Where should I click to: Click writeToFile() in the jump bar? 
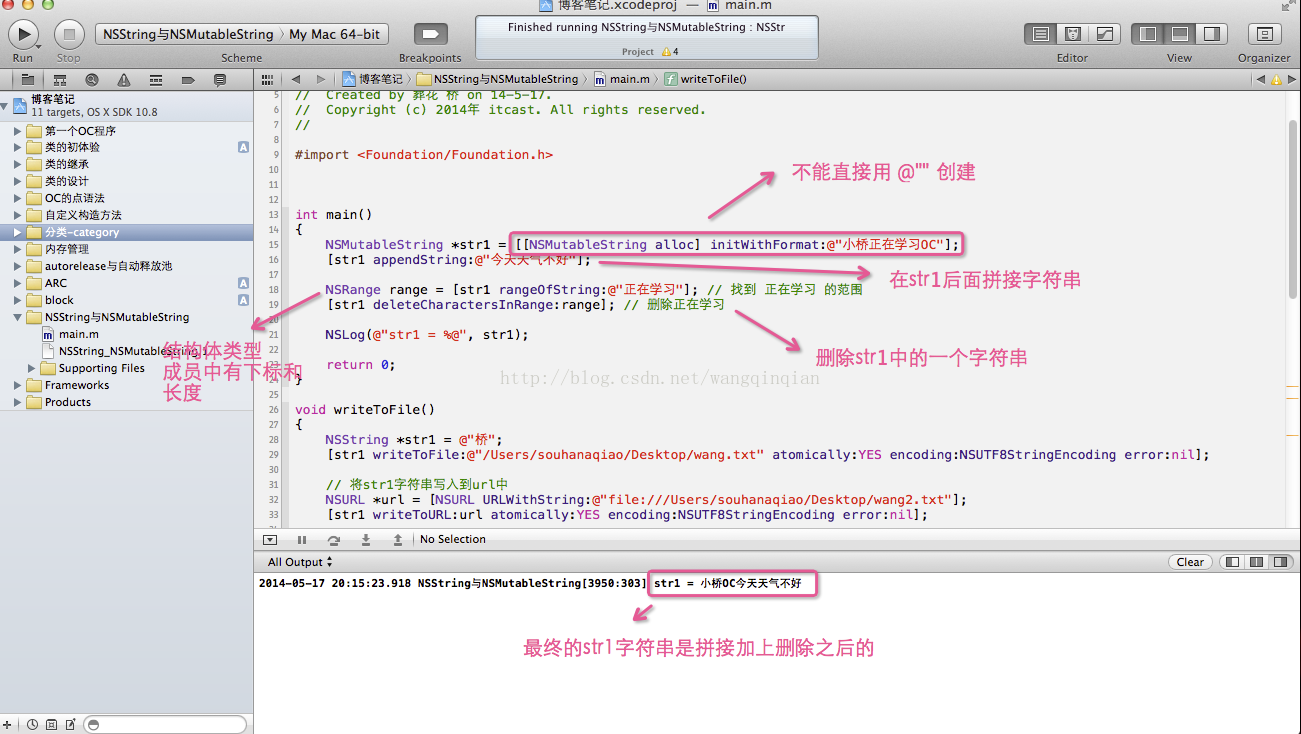[x=706, y=79]
